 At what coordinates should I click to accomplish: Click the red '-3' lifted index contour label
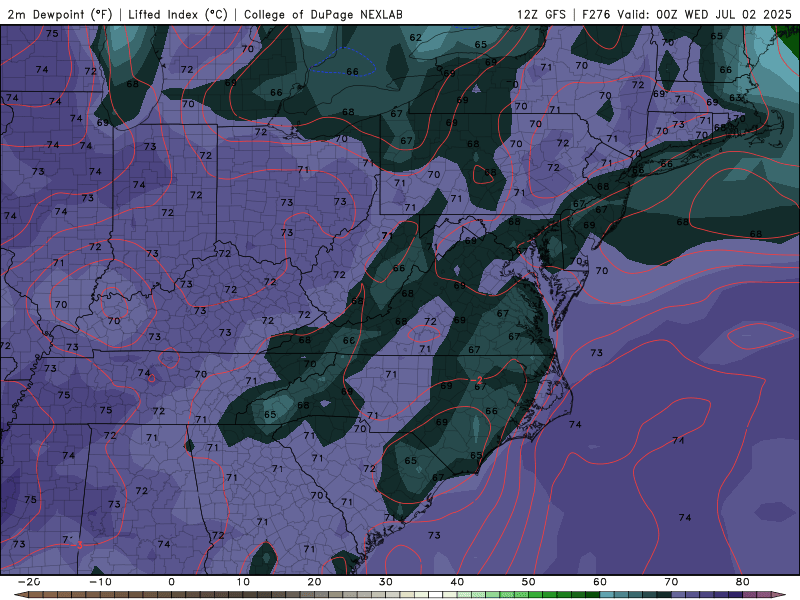(78, 545)
